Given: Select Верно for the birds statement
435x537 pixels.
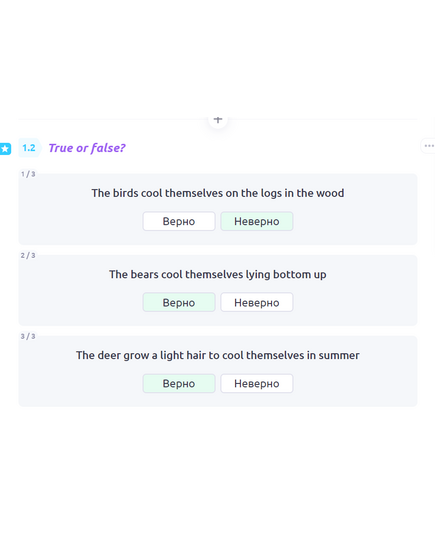Looking at the screenshot, I should [x=179, y=221].
